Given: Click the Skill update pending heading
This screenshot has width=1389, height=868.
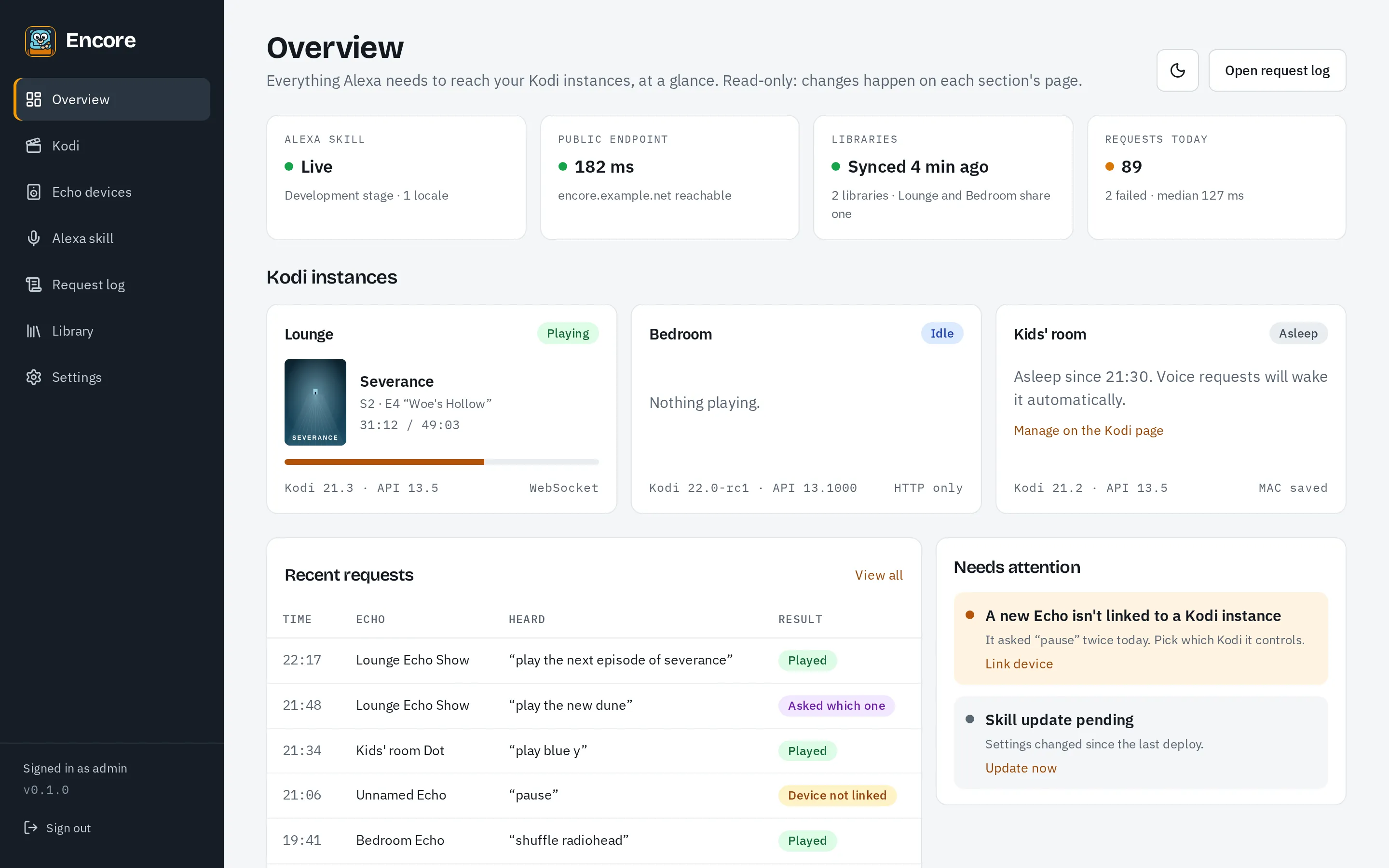Looking at the screenshot, I should 1059,720.
